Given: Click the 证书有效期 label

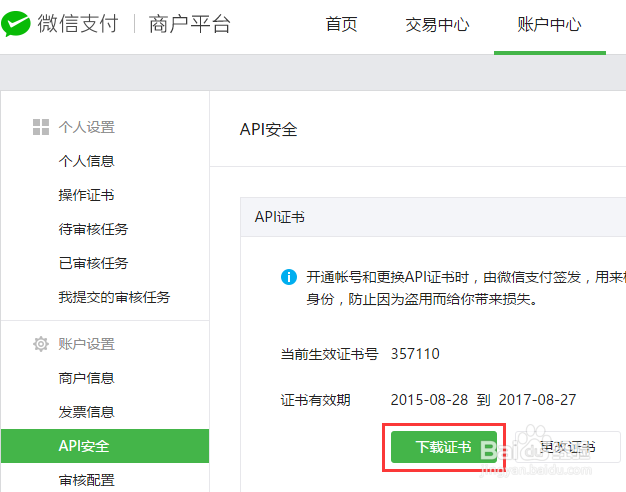Looking at the screenshot, I should [315, 400].
